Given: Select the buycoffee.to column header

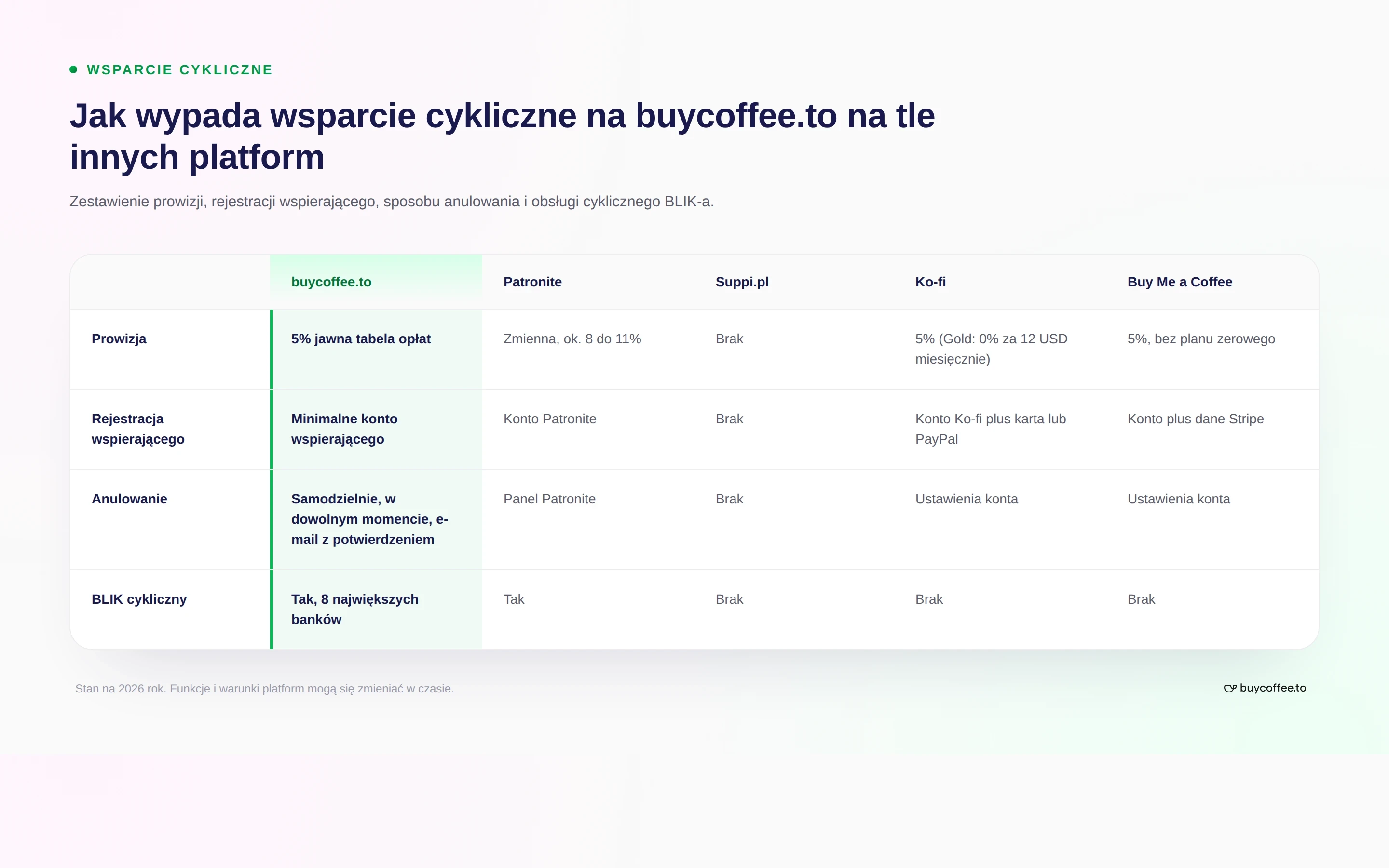Looking at the screenshot, I should [331, 282].
